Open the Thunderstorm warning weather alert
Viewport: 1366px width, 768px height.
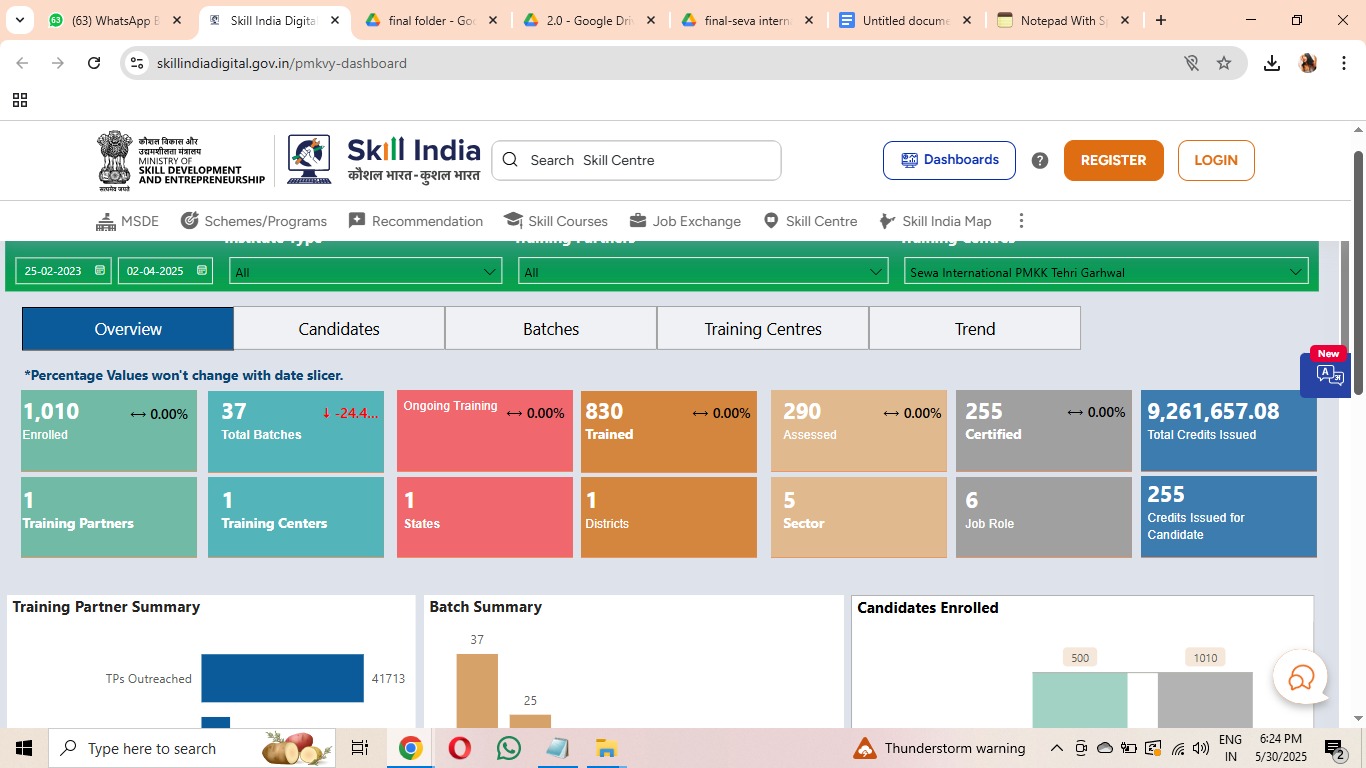(x=940, y=748)
